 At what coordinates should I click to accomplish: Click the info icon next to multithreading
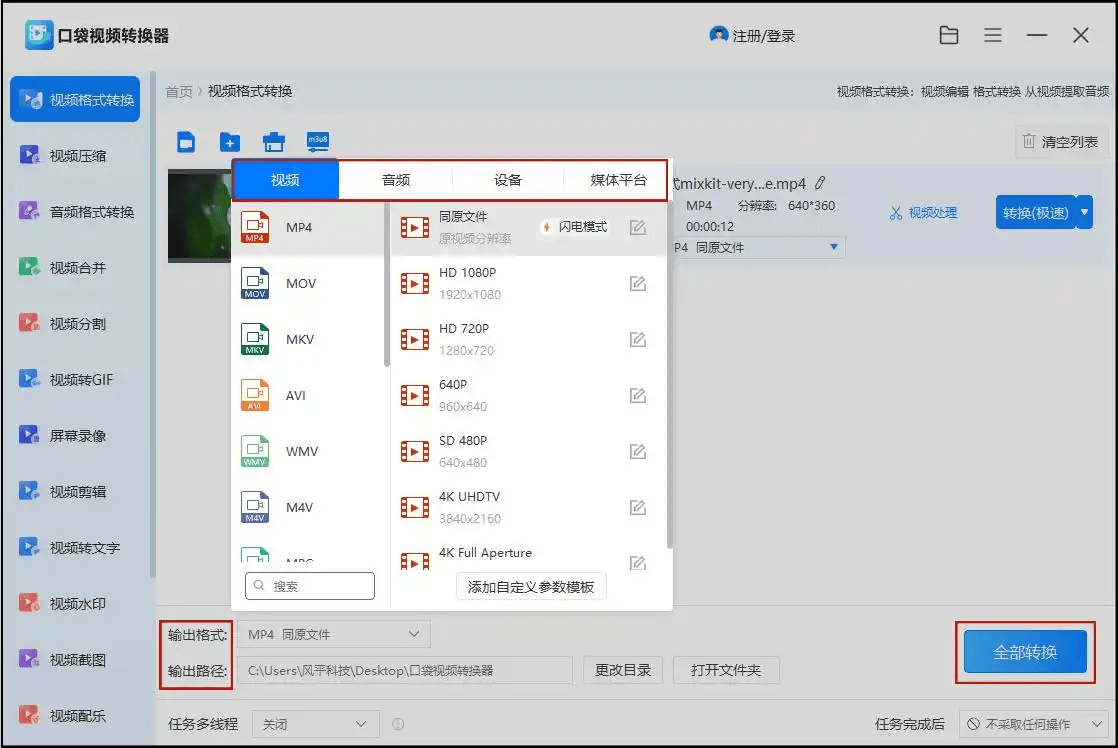tap(398, 724)
